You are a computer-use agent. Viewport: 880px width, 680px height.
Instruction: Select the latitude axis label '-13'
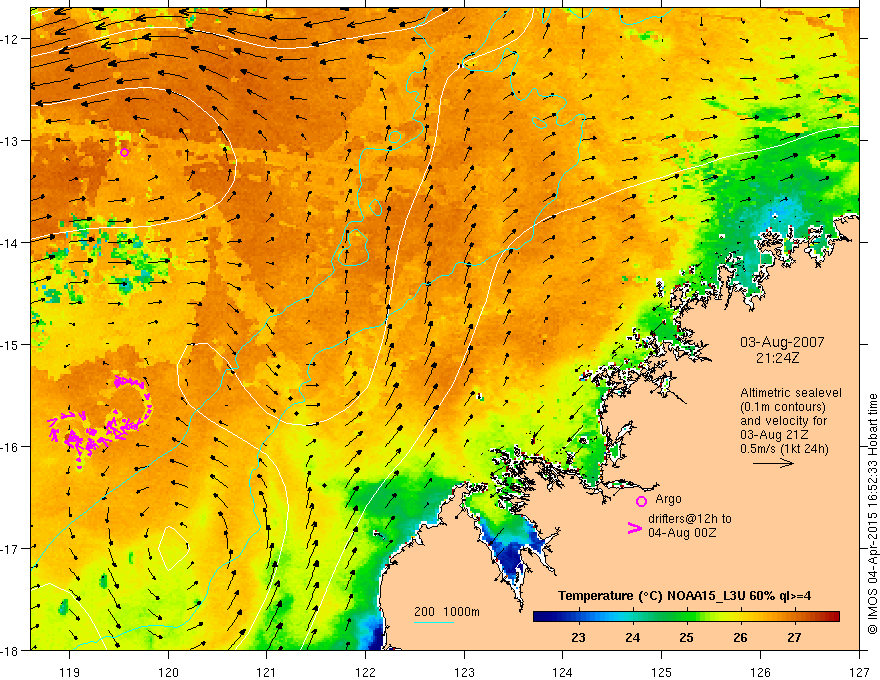point(10,141)
